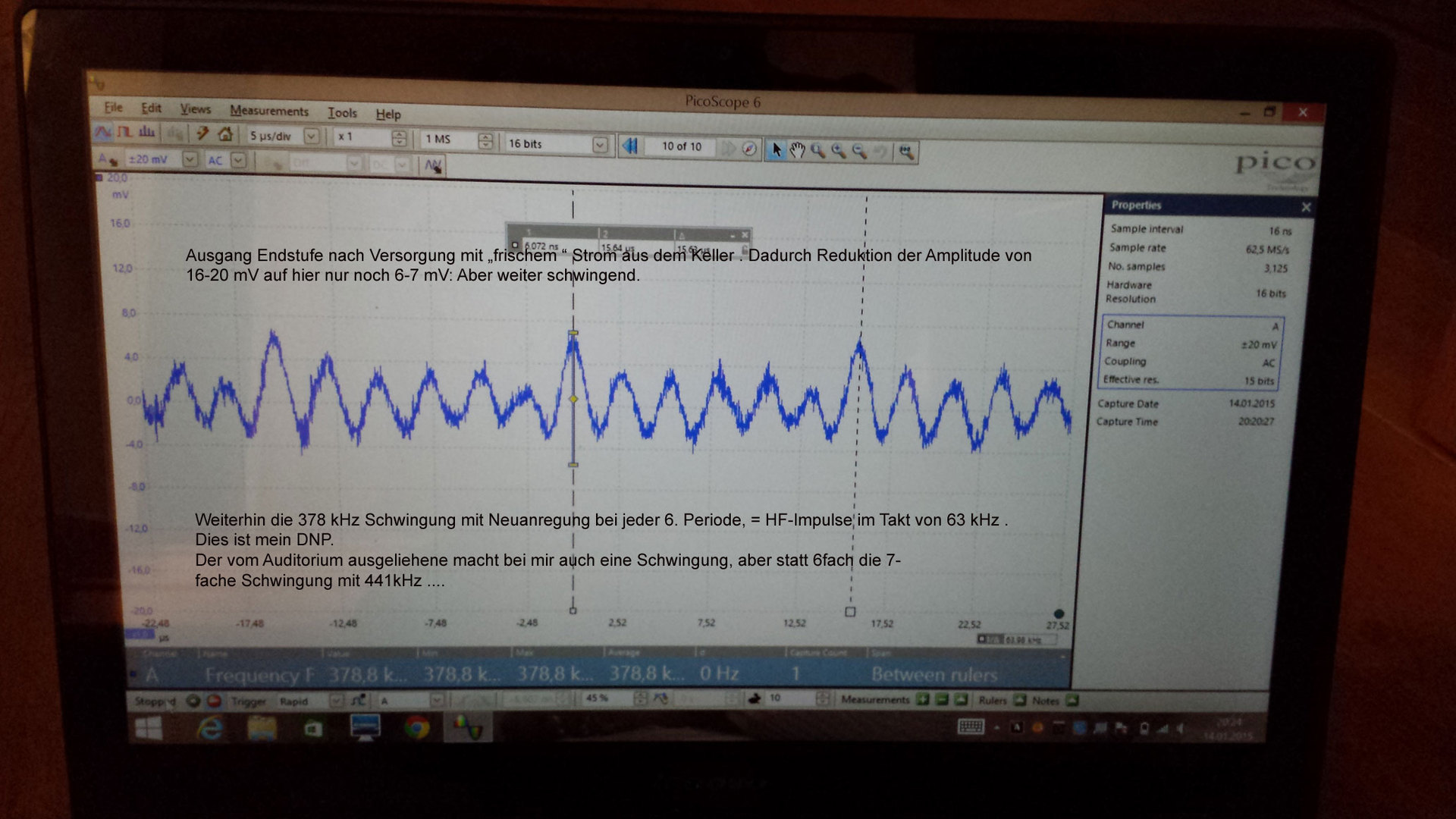This screenshot has height=819, width=1456.
Task: Select the zoom-out tool
Action: point(859,151)
